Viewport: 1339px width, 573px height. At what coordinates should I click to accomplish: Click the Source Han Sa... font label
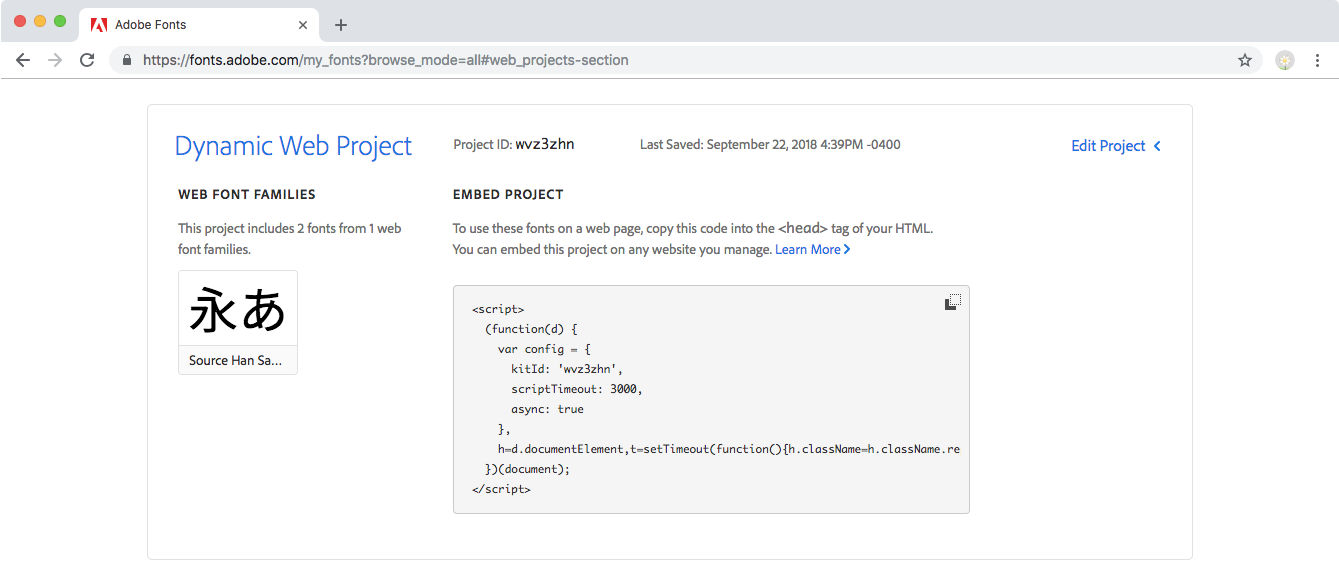(236, 360)
